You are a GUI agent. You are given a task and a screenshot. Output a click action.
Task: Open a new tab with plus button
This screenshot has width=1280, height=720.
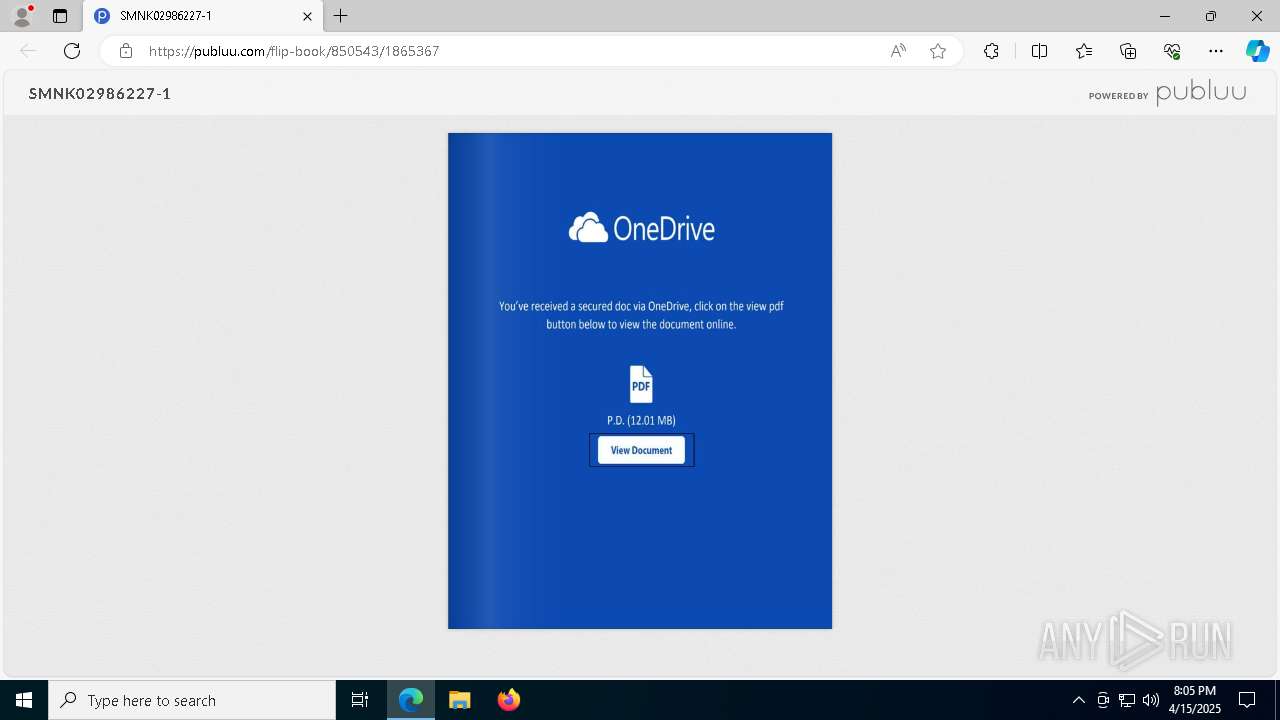(341, 16)
